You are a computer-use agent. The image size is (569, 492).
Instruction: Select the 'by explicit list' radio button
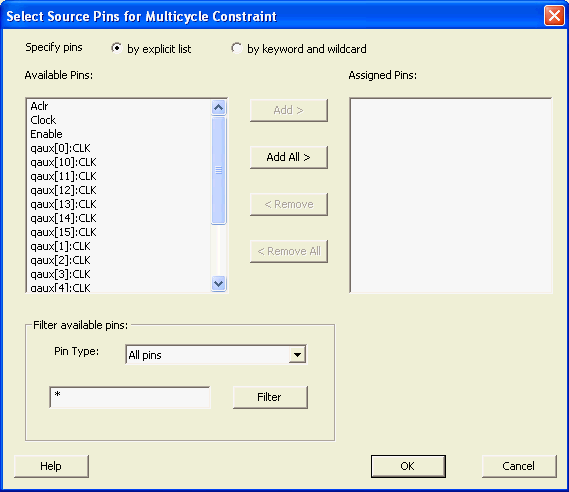click(x=116, y=48)
